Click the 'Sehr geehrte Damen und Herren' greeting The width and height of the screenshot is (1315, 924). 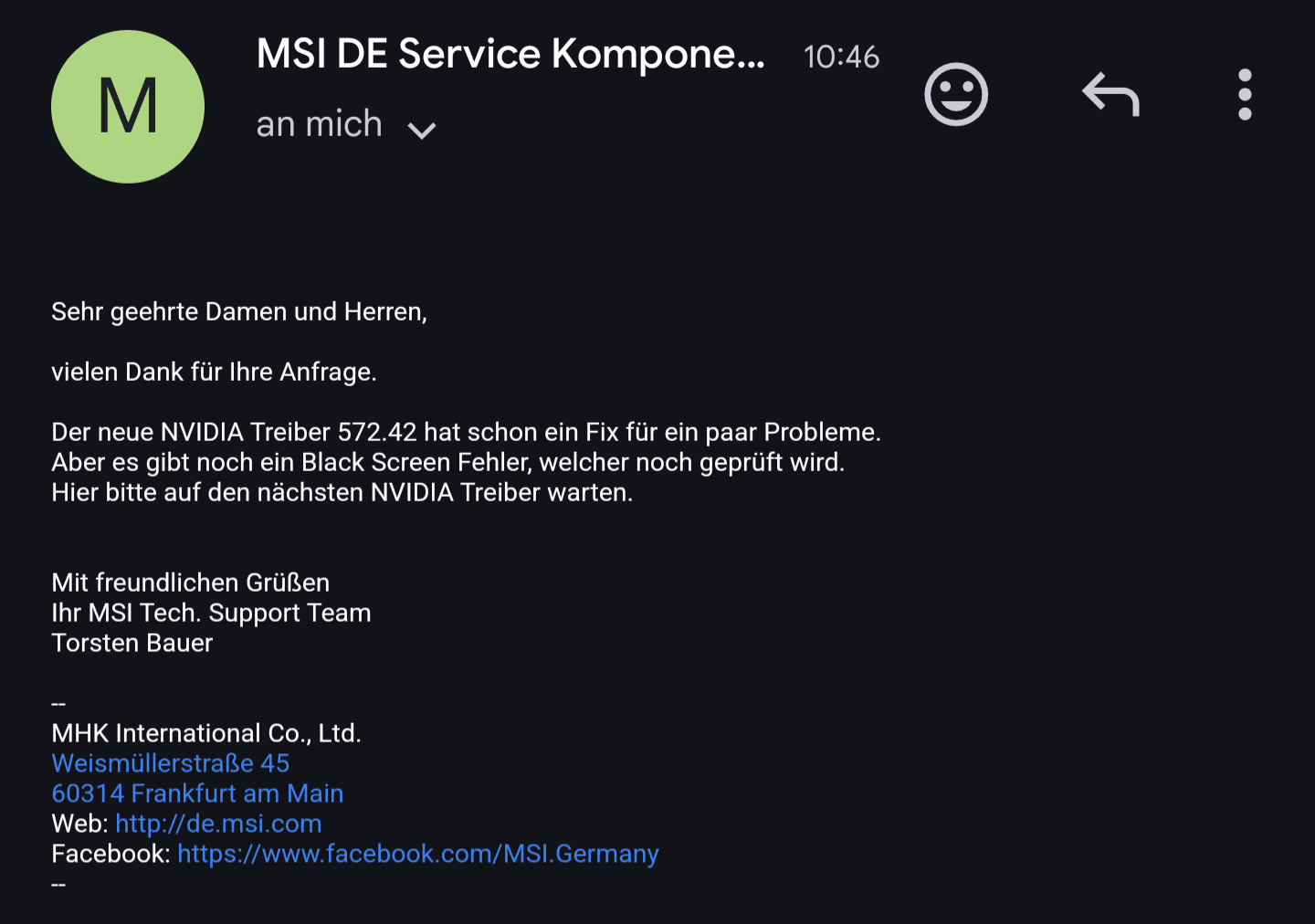[x=239, y=312]
